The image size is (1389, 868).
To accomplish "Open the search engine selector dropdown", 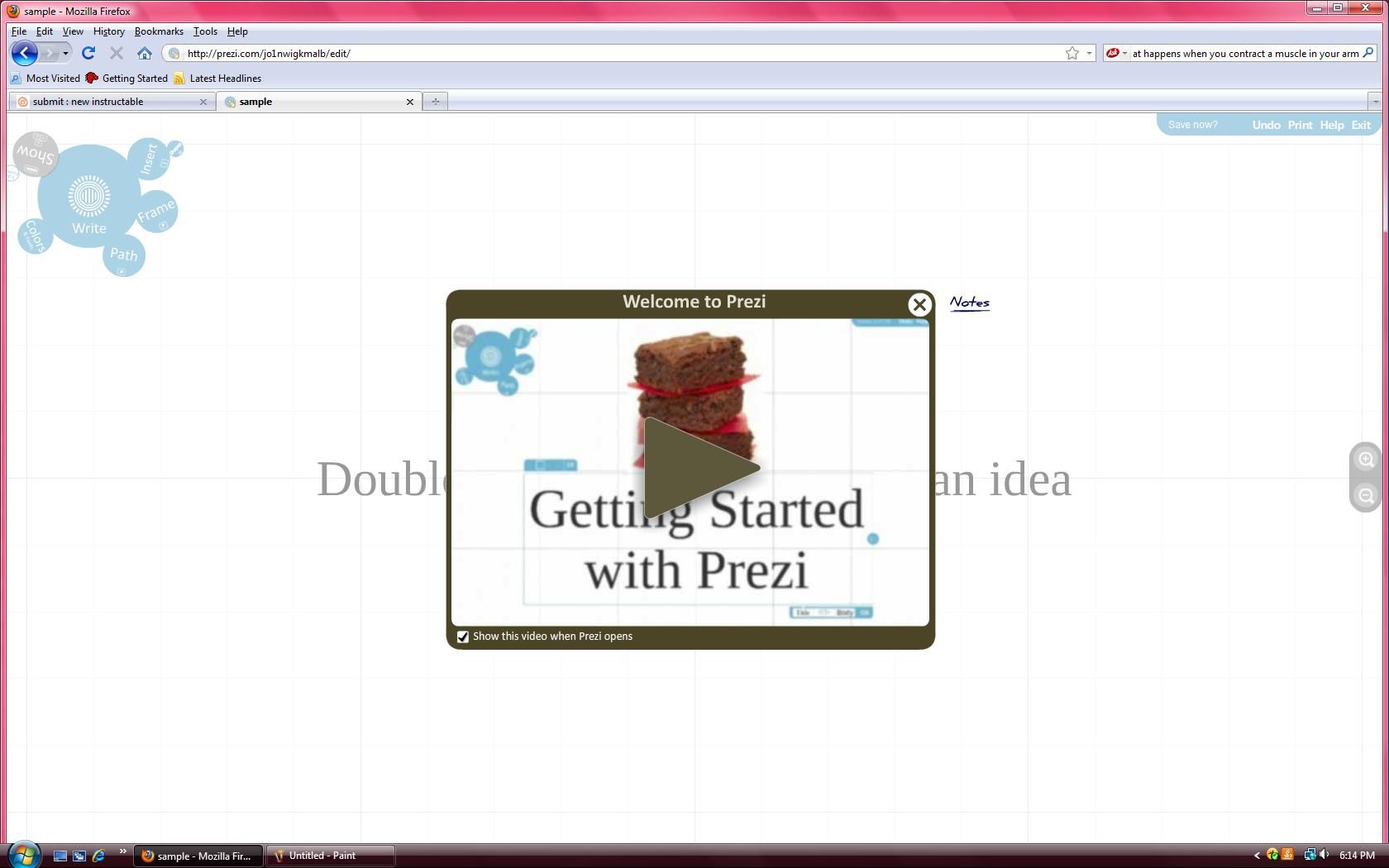I will pos(1124,53).
